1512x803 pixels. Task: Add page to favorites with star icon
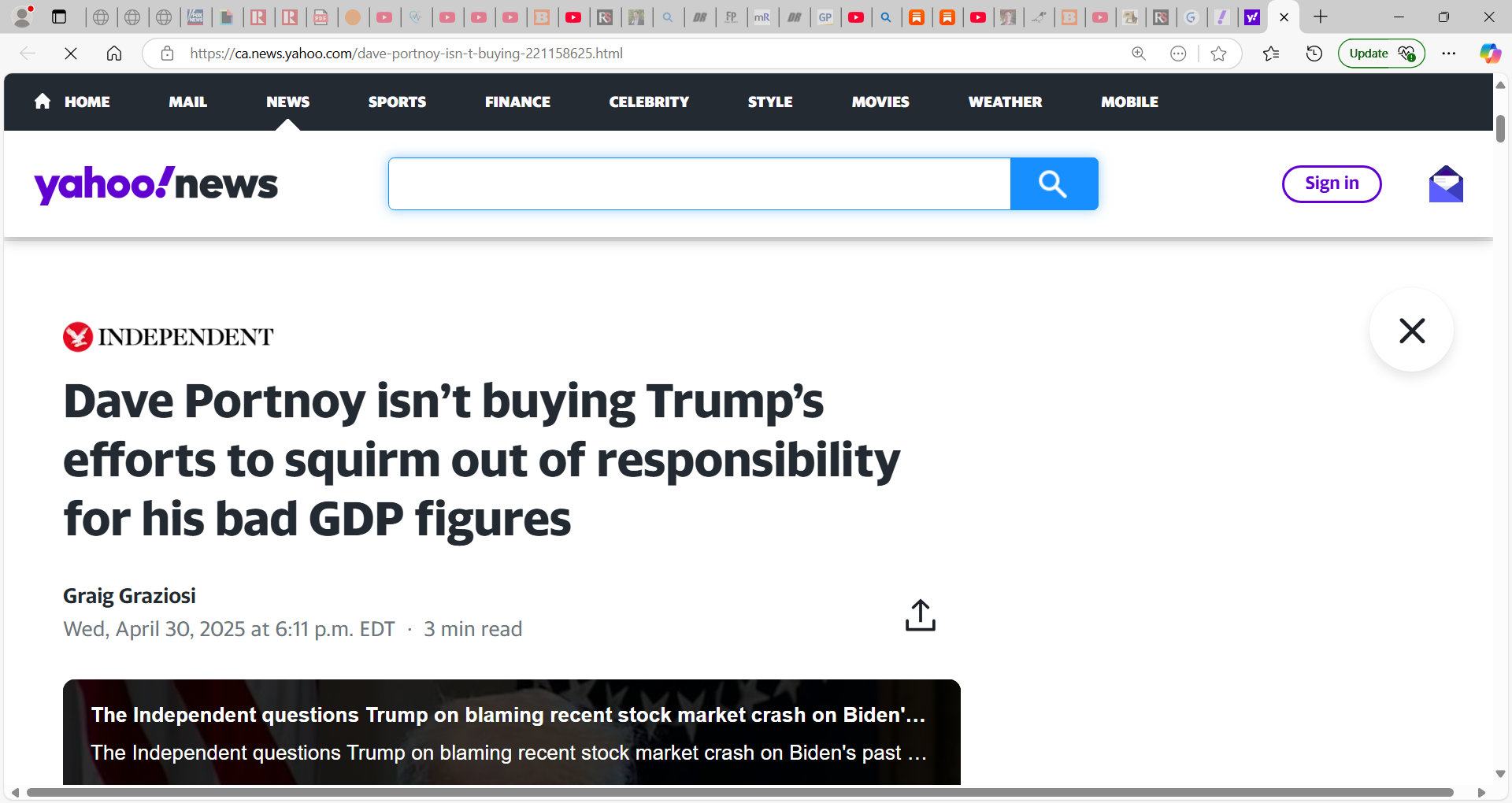coord(1218,54)
